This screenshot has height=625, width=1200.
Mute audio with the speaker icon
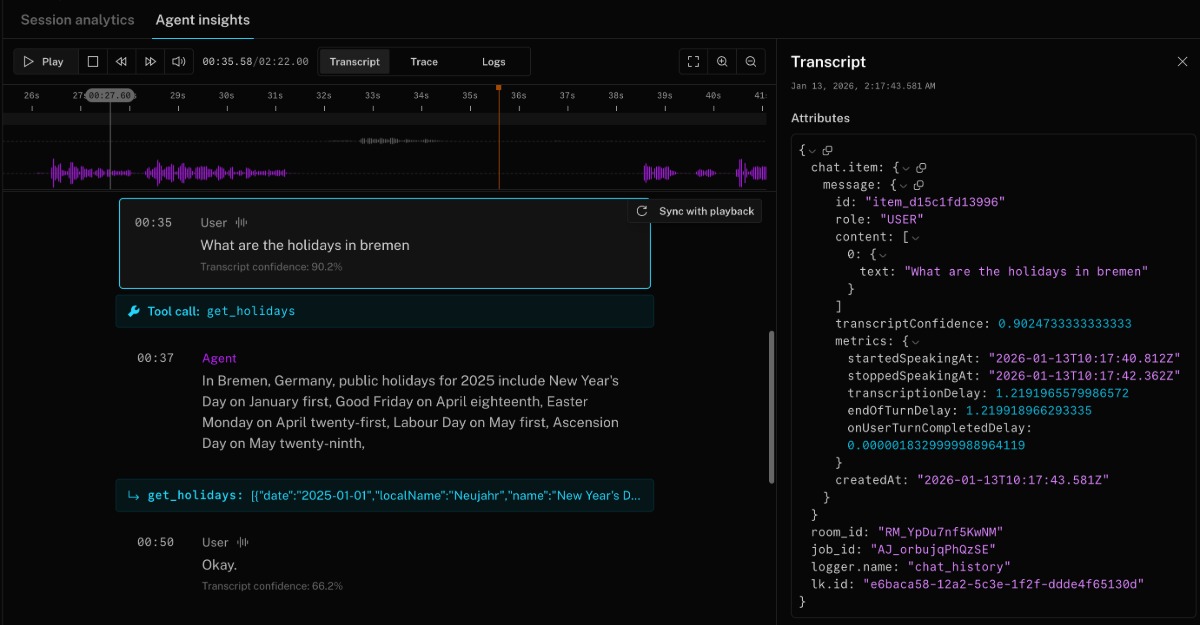tap(178, 62)
